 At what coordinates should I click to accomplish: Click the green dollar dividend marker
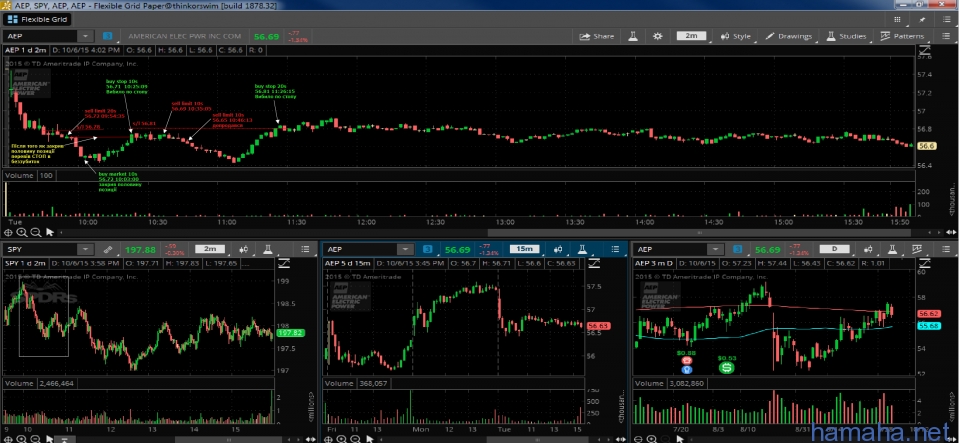(727, 368)
